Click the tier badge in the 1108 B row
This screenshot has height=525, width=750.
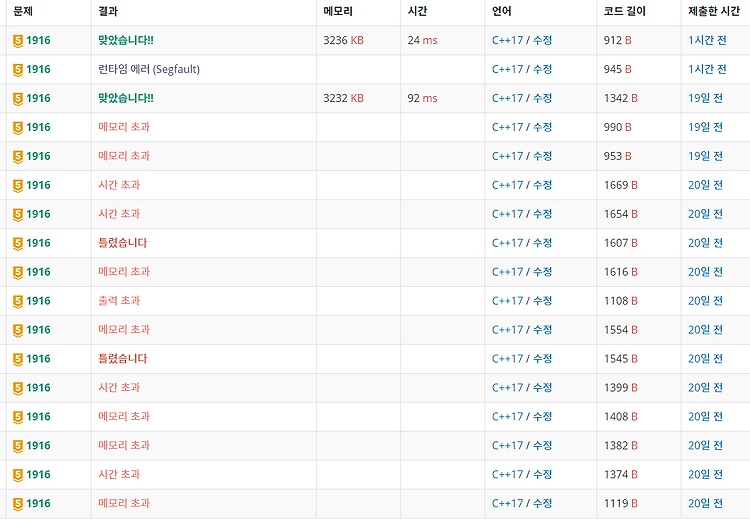click(18, 301)
